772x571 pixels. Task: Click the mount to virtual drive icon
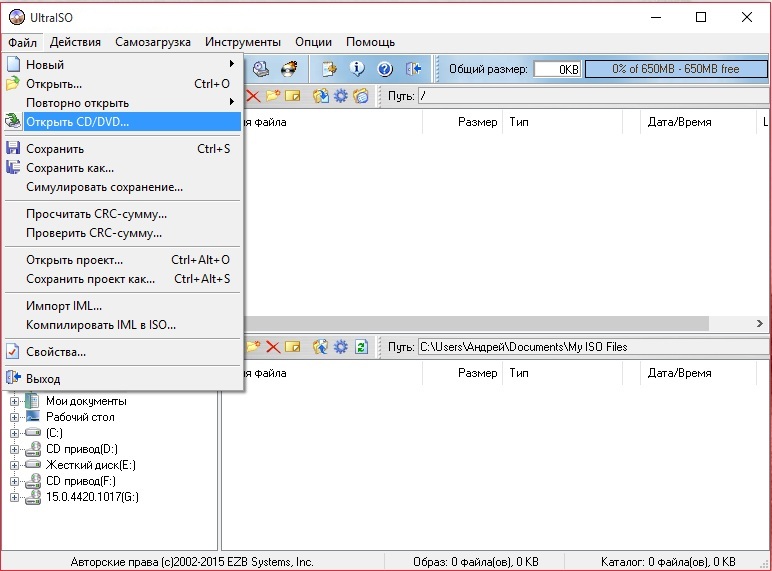click(260, 69)
